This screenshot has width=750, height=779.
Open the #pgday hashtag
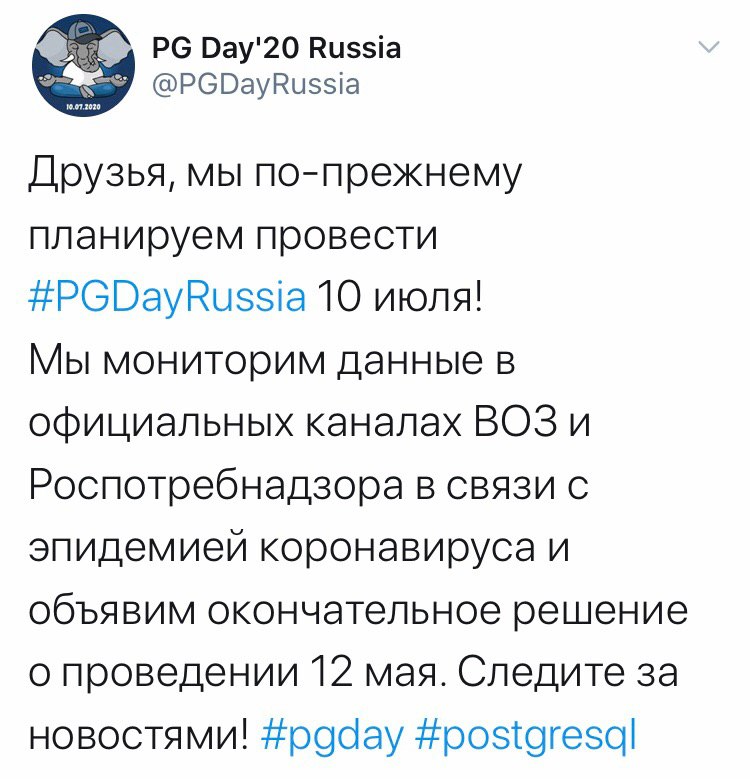[x=335, y=737]
